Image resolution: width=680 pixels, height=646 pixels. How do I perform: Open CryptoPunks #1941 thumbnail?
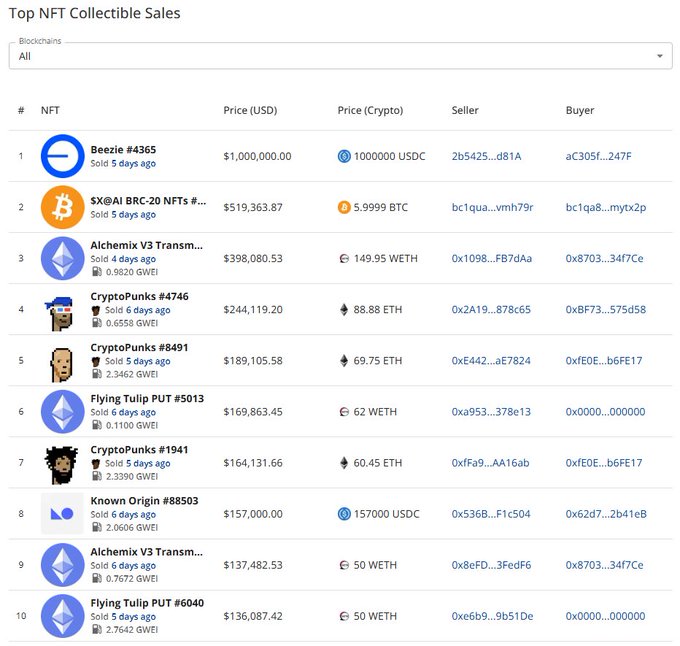pos(62,465)
